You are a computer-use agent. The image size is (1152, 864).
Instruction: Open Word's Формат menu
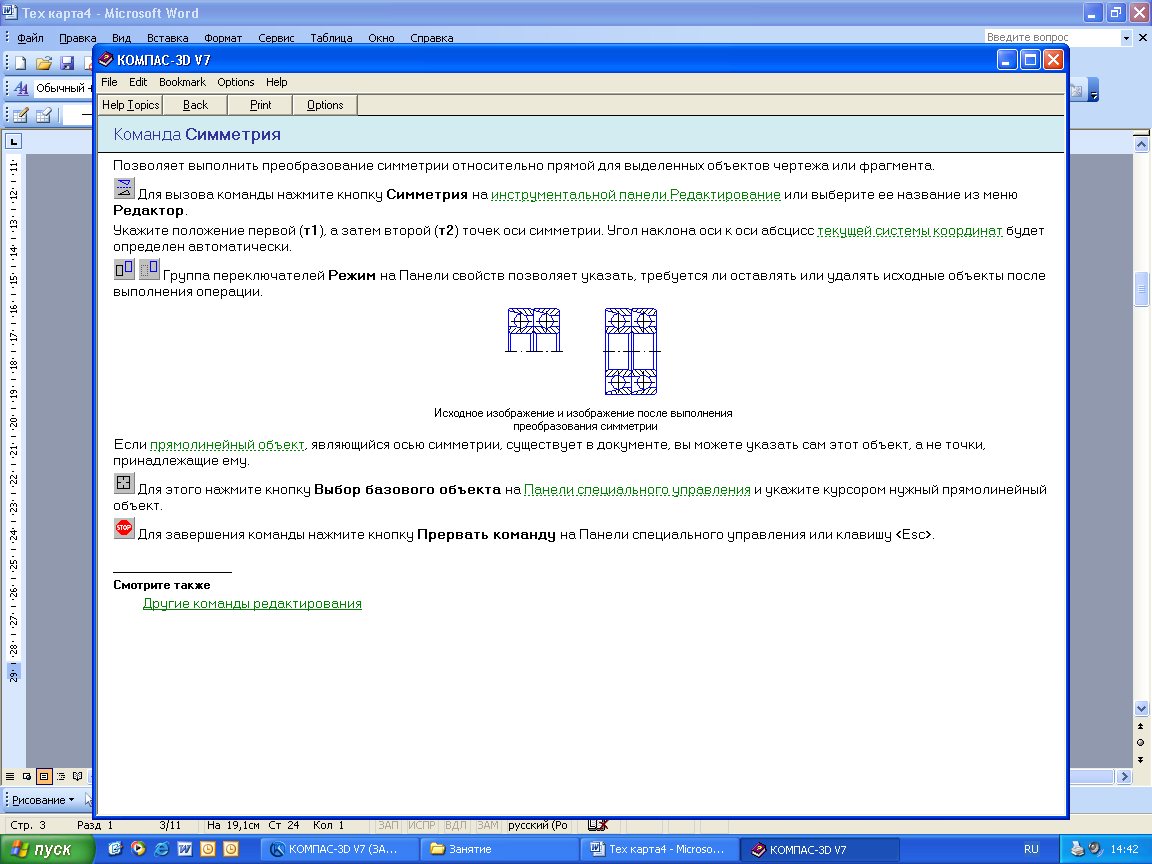223,38
